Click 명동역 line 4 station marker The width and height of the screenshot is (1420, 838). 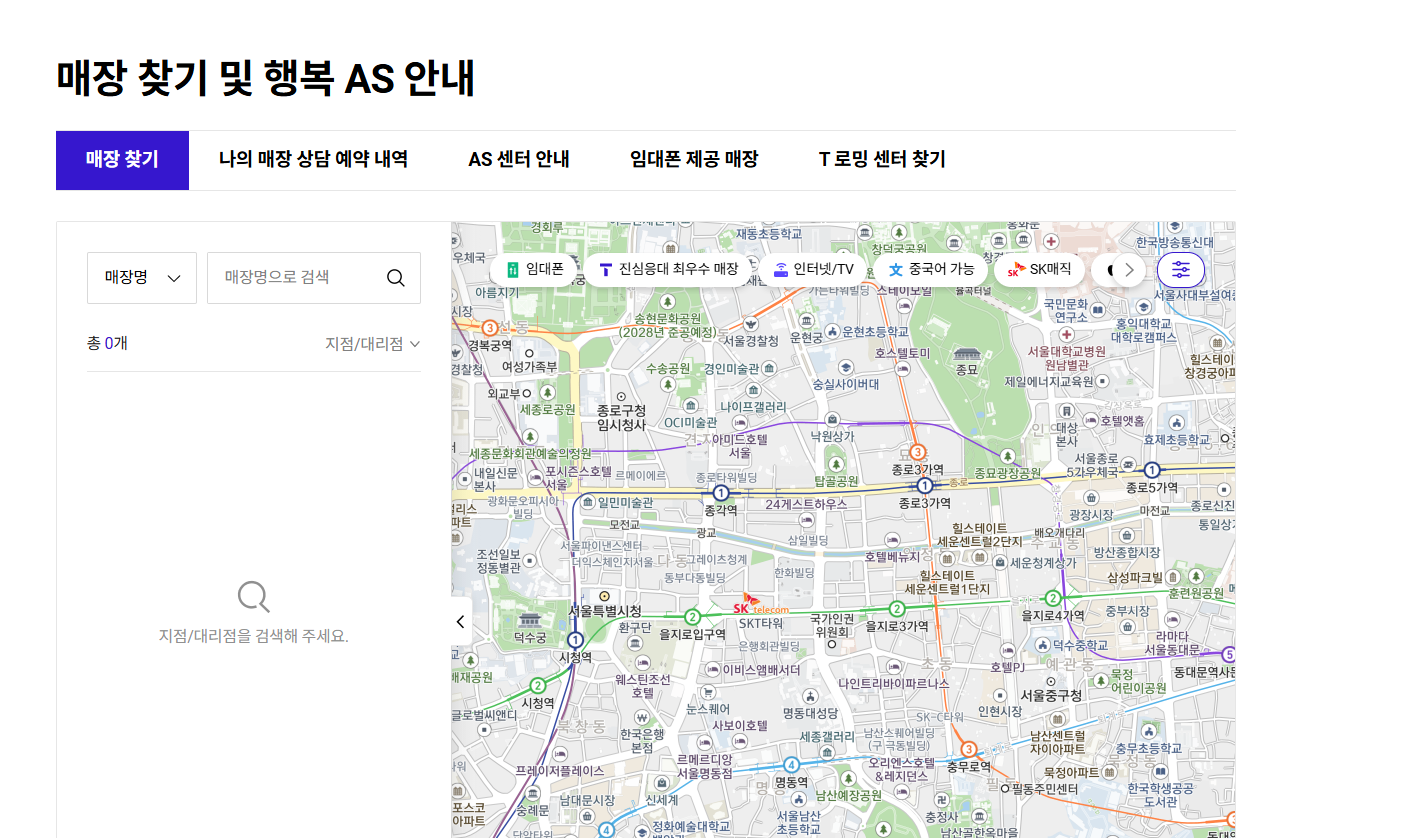click(x=791, y=765)
